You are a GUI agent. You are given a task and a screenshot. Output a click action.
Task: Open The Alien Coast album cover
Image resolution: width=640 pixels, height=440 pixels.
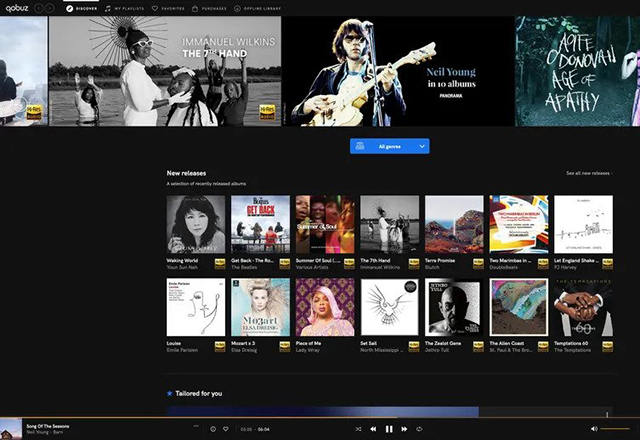coord(519,307)
